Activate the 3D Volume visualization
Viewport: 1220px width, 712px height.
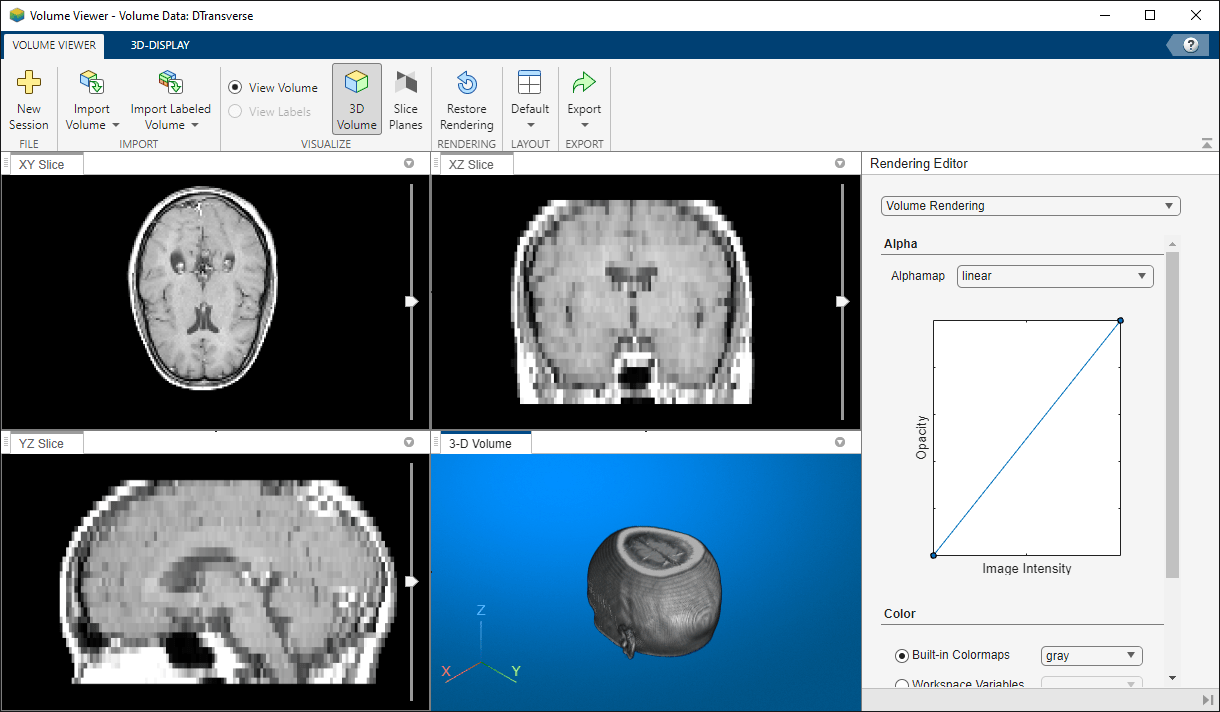pos(356,98)
